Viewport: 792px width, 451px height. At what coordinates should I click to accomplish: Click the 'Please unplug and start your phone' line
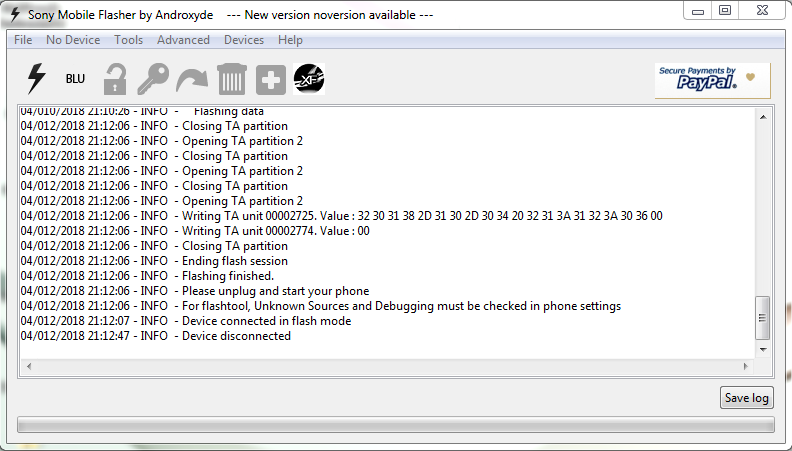[x=195, y=291]
